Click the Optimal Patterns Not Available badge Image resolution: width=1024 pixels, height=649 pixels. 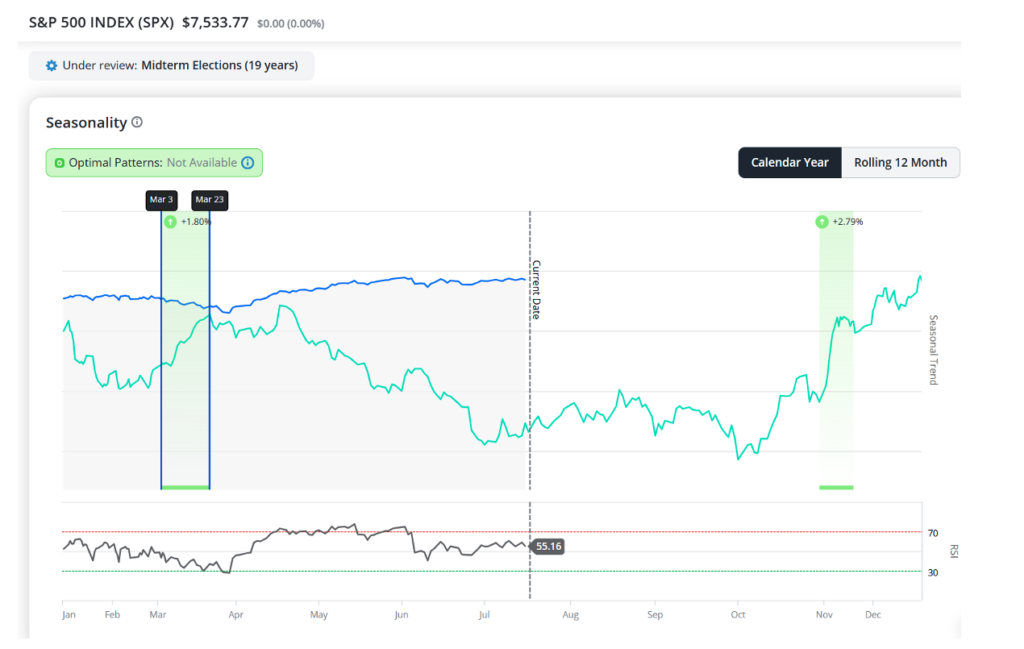154,163
